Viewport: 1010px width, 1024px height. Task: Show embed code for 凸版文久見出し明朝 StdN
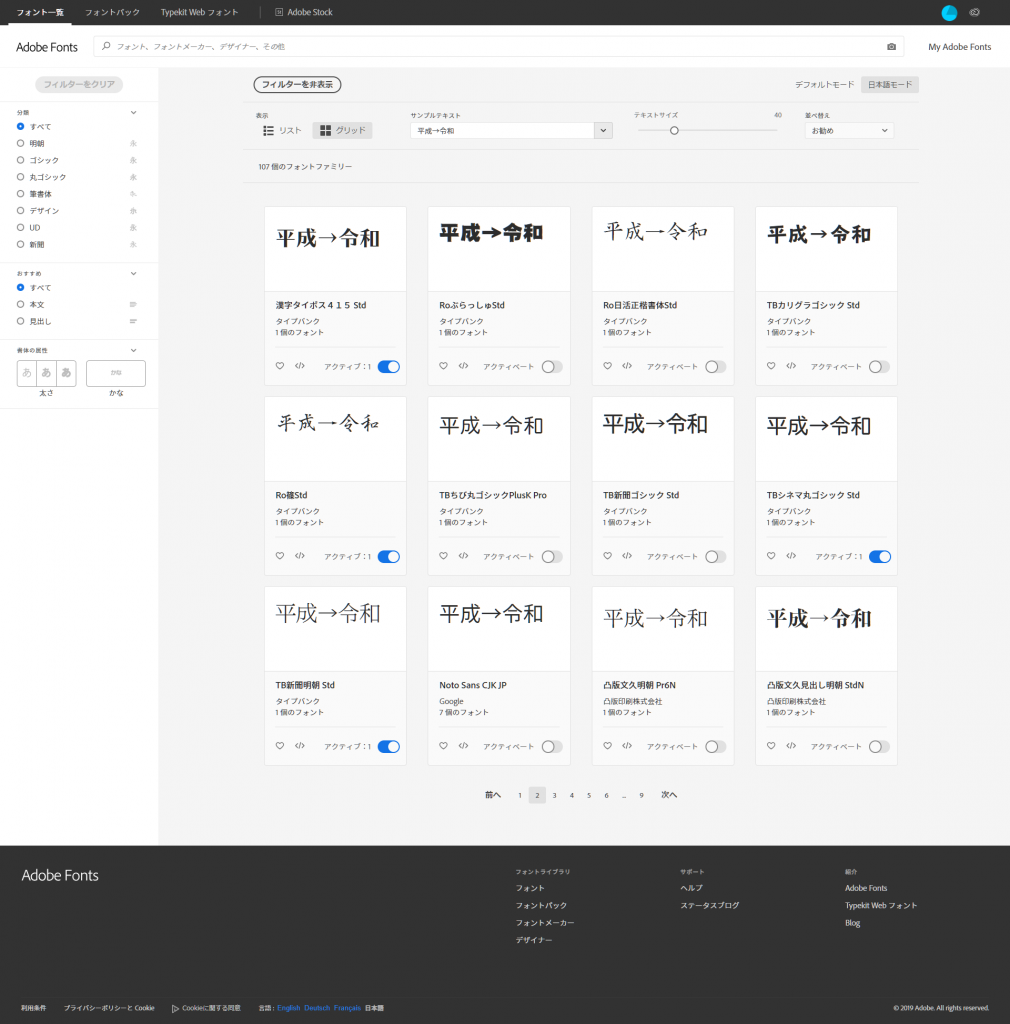(791, 746)
